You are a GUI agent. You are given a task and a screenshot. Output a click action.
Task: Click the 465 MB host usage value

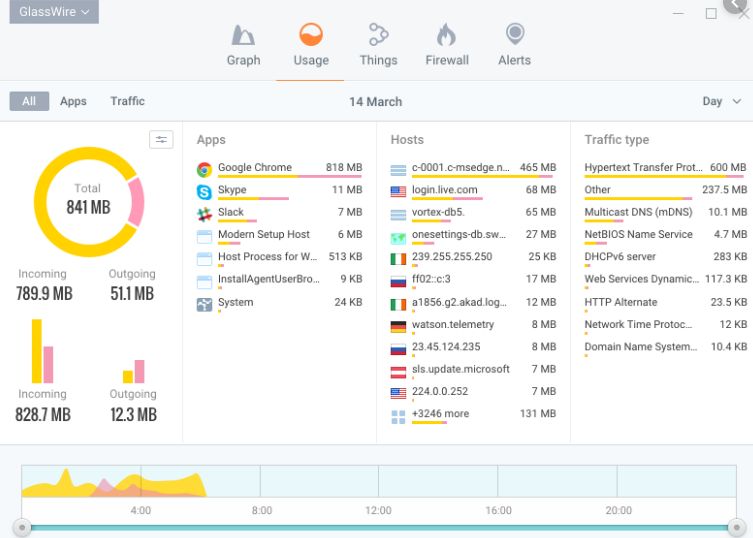(x=538, y=167)
